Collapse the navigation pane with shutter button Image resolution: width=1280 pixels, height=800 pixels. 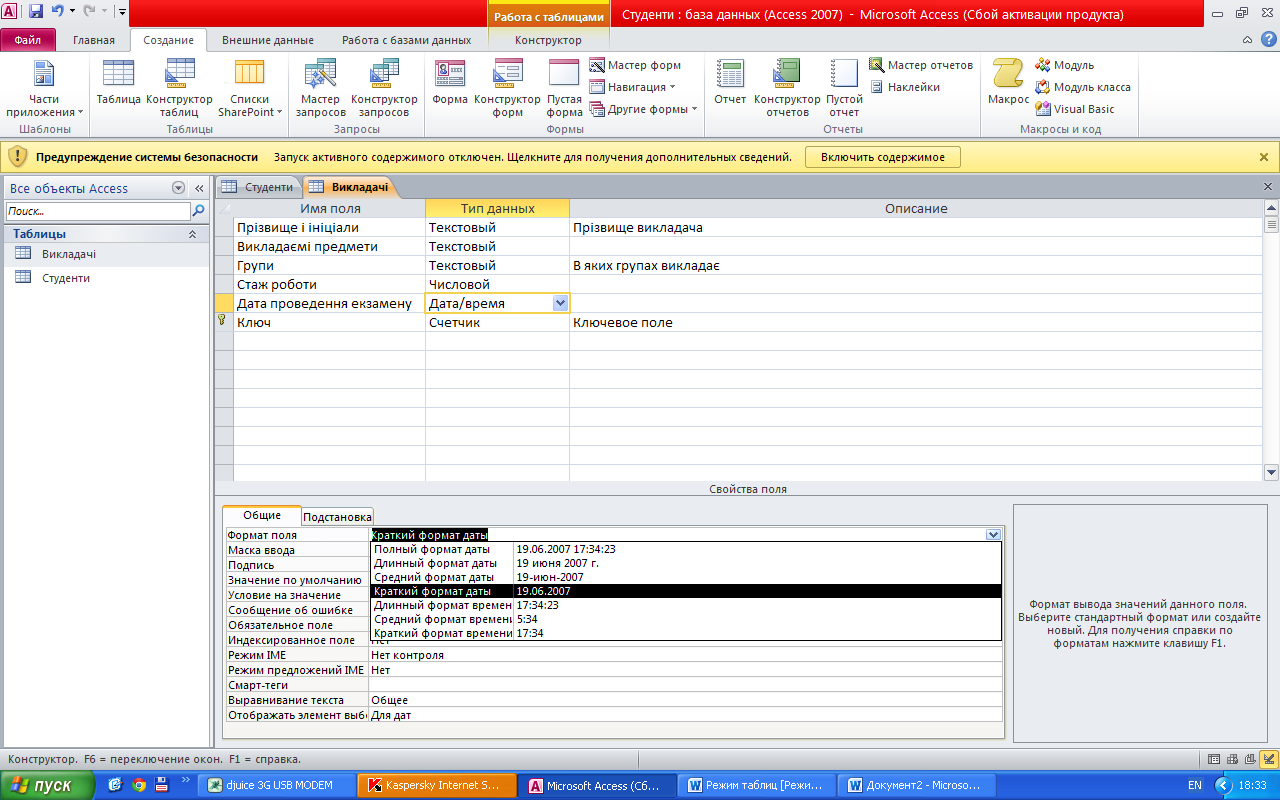(199, 188)
